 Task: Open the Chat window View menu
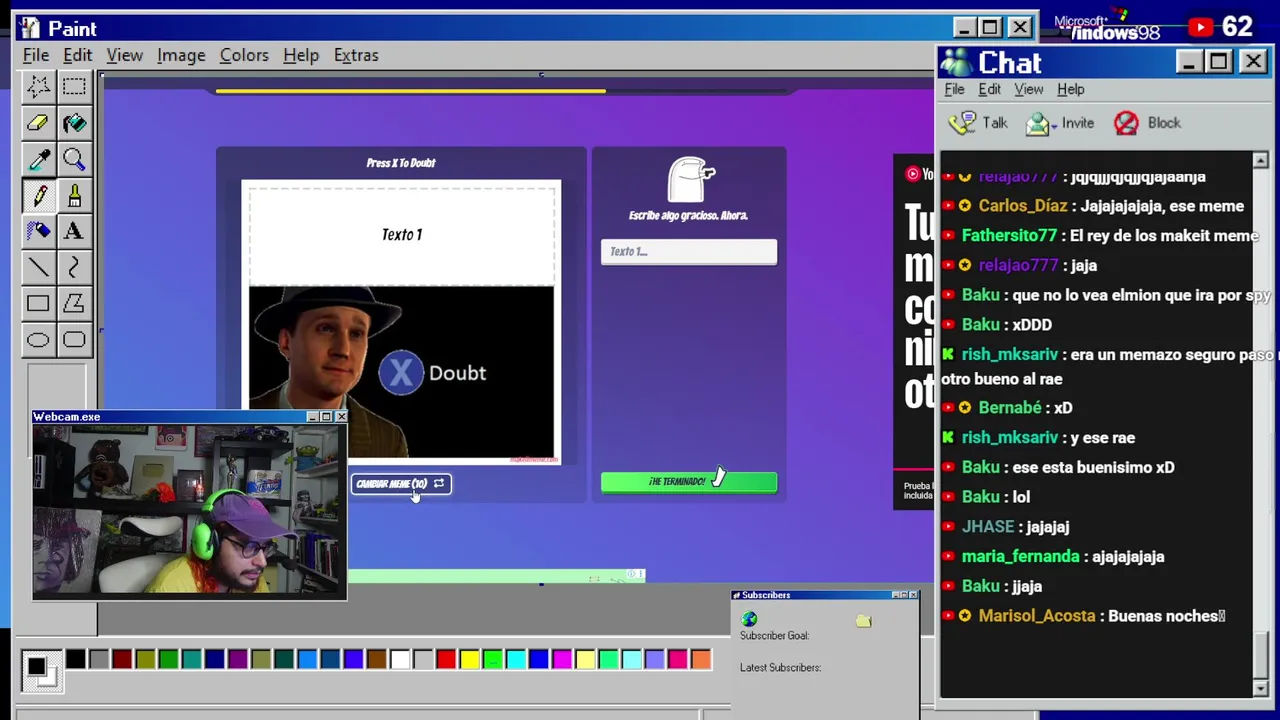click(x=1028, y=89)
